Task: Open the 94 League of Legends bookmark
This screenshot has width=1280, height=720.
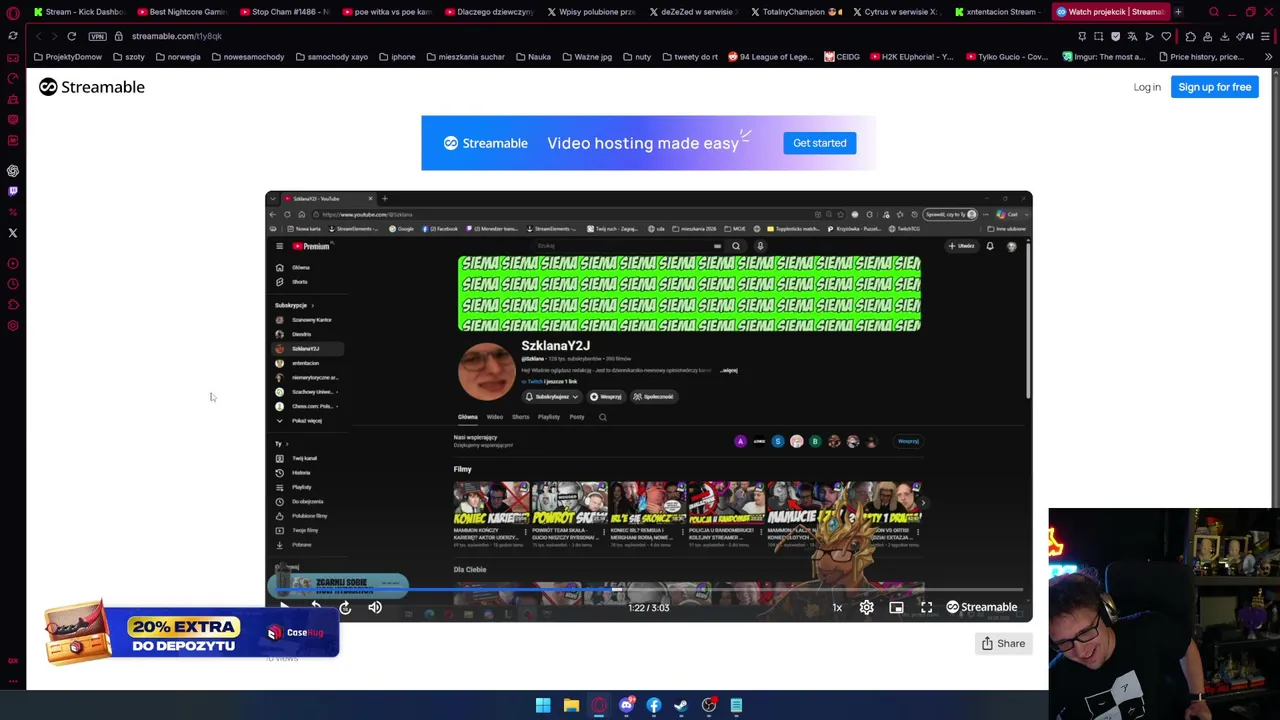Action: tap(771, 57)
